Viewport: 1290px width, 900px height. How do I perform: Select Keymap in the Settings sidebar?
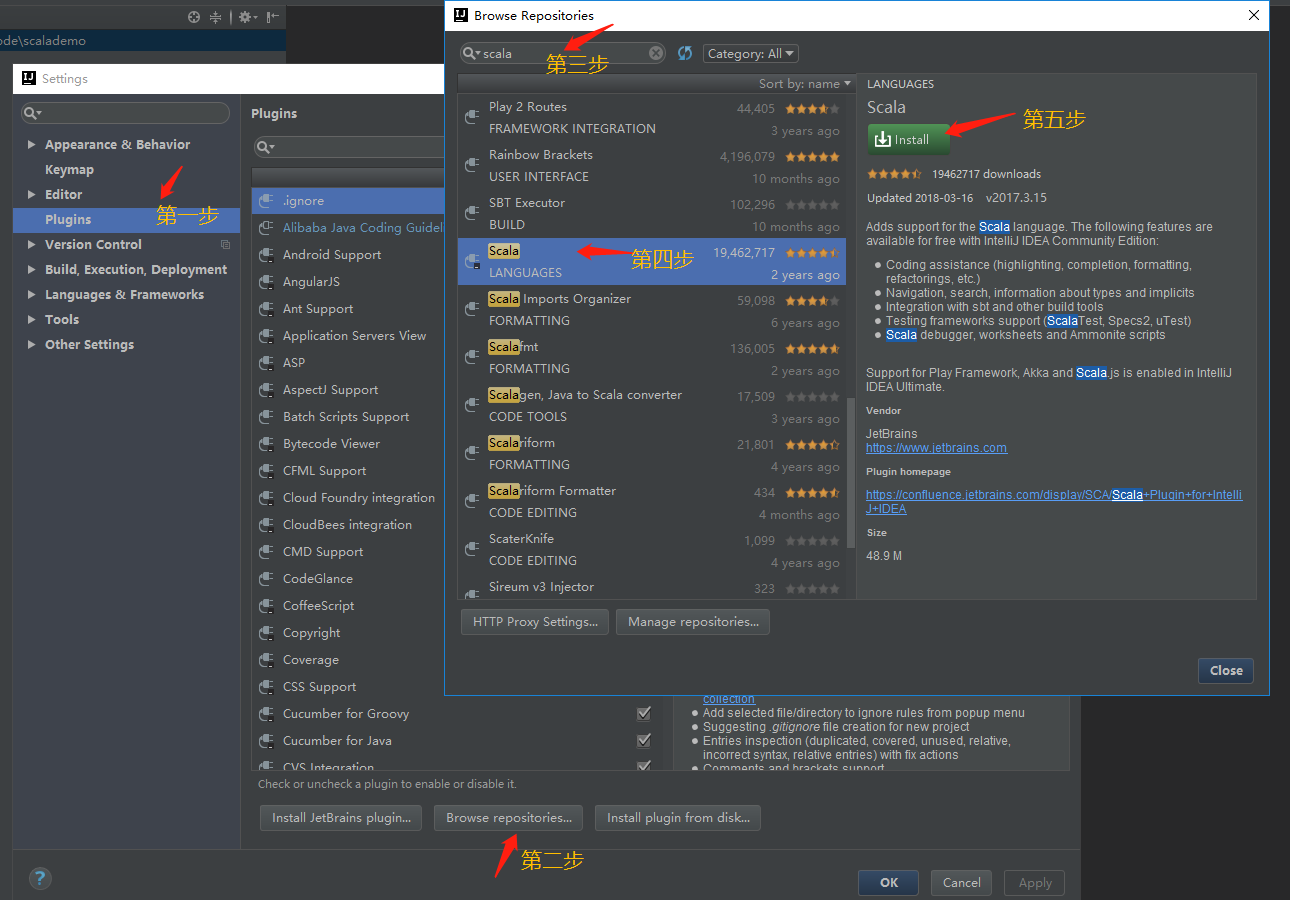click(x=69, y=169)
